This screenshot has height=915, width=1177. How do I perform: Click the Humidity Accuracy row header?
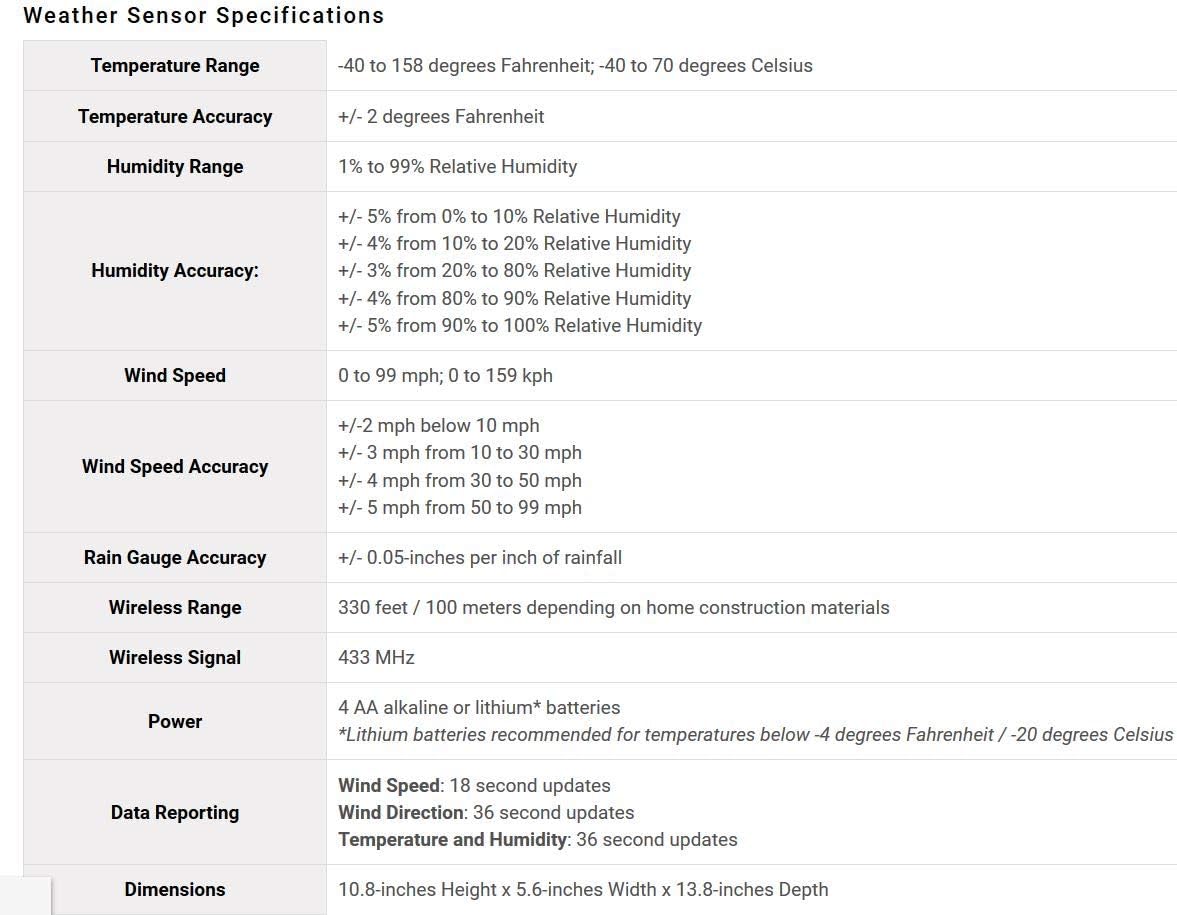[175, 271]
